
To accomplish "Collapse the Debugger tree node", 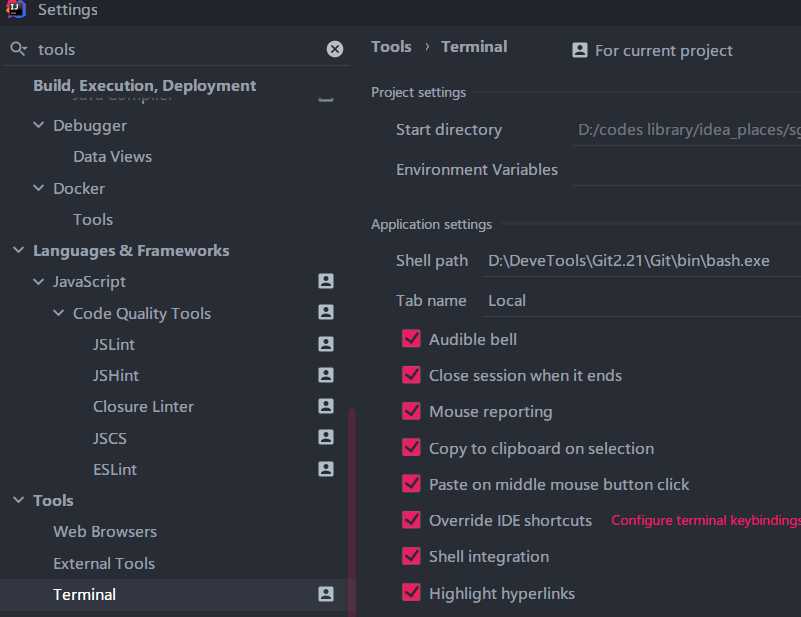I will click(x=39, y=126).
